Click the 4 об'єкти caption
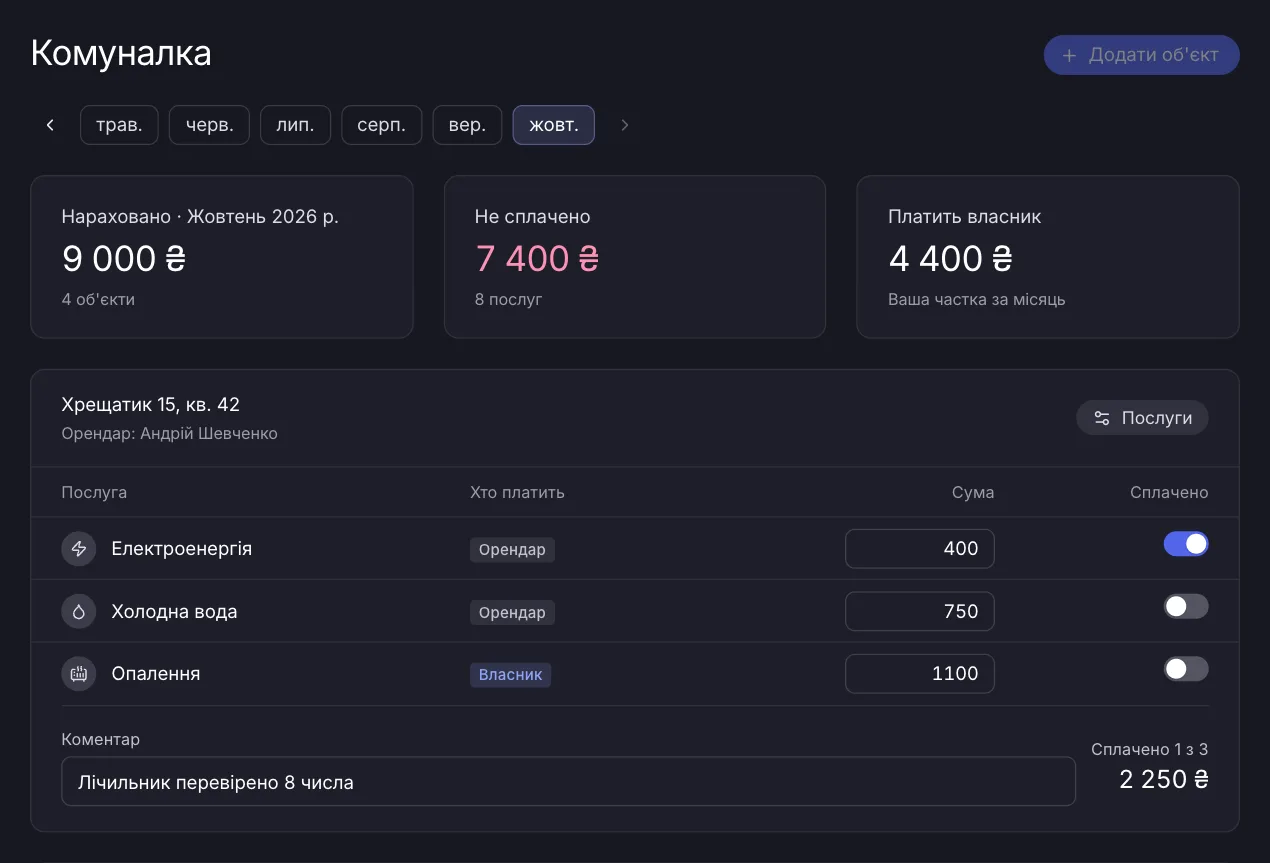The width and height of the screenshot is (1270, 863). pos(98,300)
